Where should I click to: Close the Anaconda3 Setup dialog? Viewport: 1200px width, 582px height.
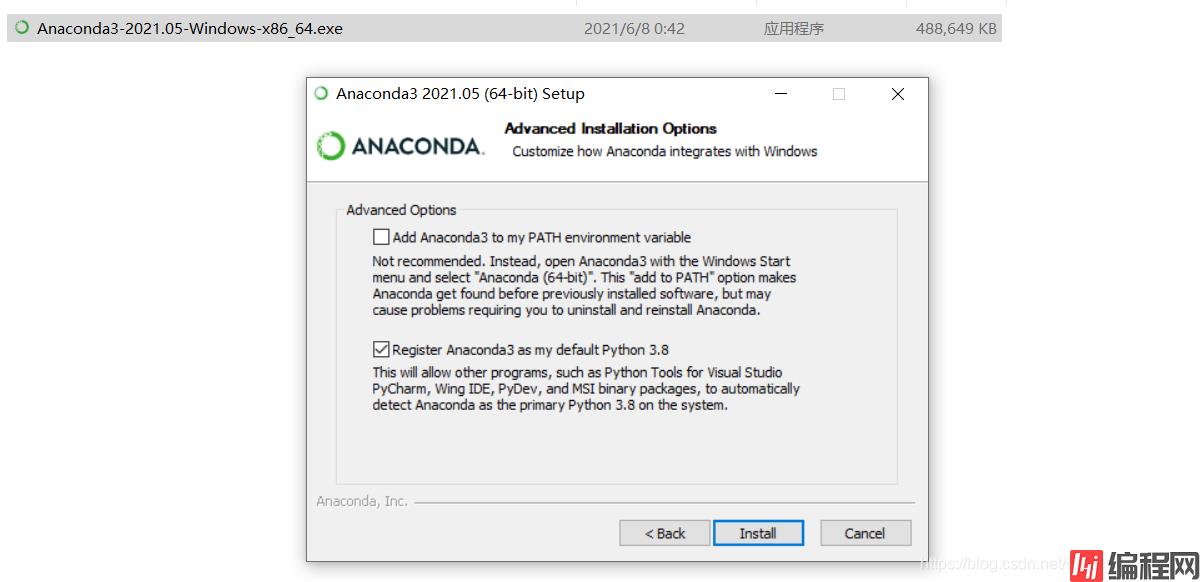(x=897, y=94)
